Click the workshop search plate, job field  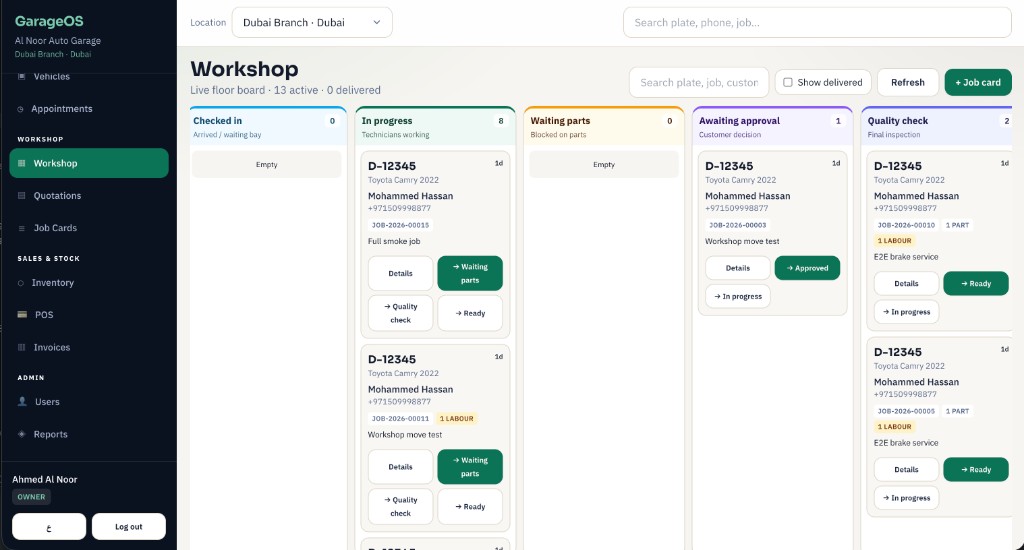click(699, 82)
